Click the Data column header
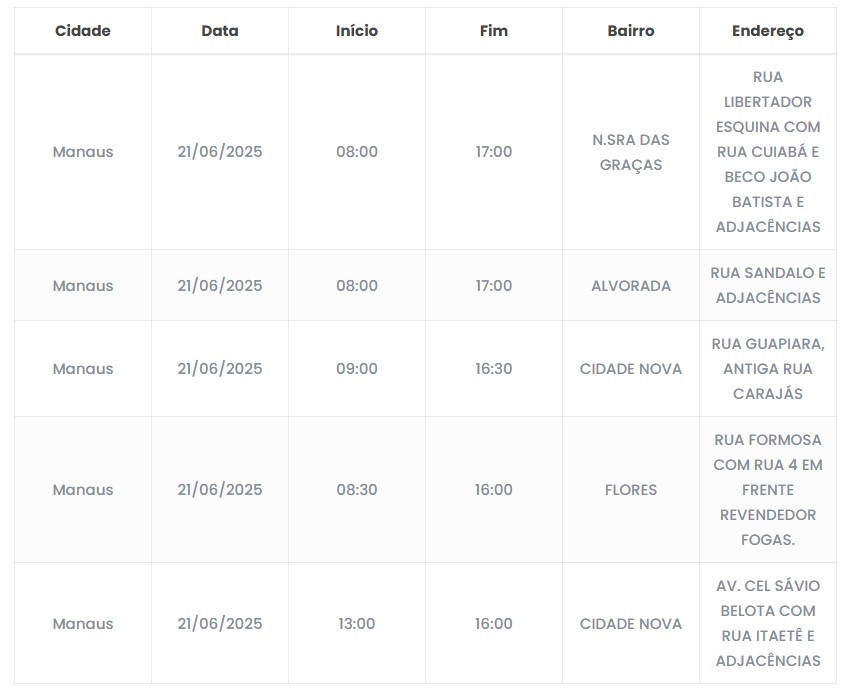 coord(220,31)
